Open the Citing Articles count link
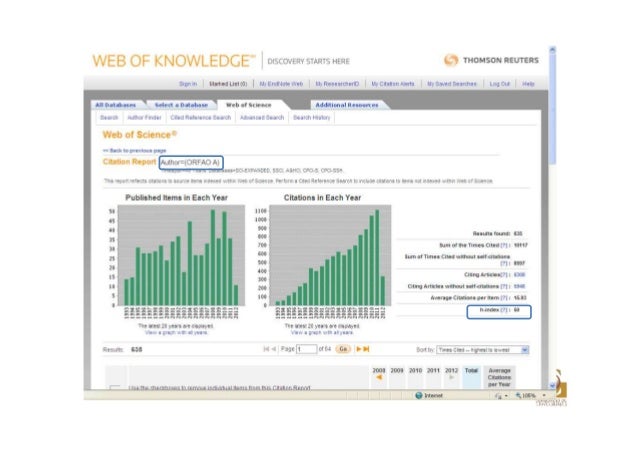This screenshot has width=638, height=451. click(520, 275)
